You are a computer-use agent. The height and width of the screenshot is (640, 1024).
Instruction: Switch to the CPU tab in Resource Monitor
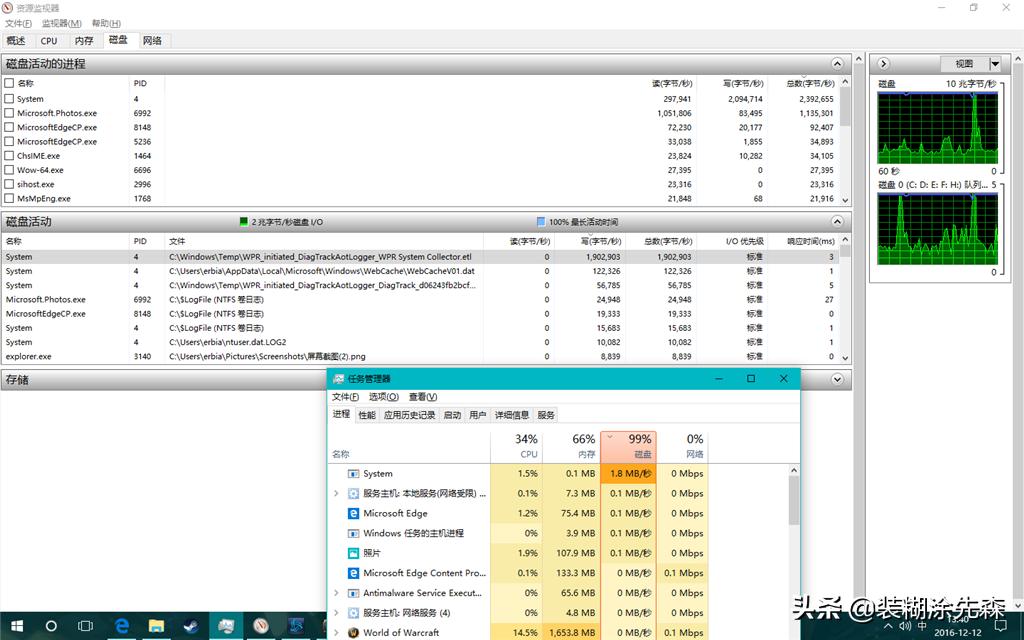coord(49,41)
